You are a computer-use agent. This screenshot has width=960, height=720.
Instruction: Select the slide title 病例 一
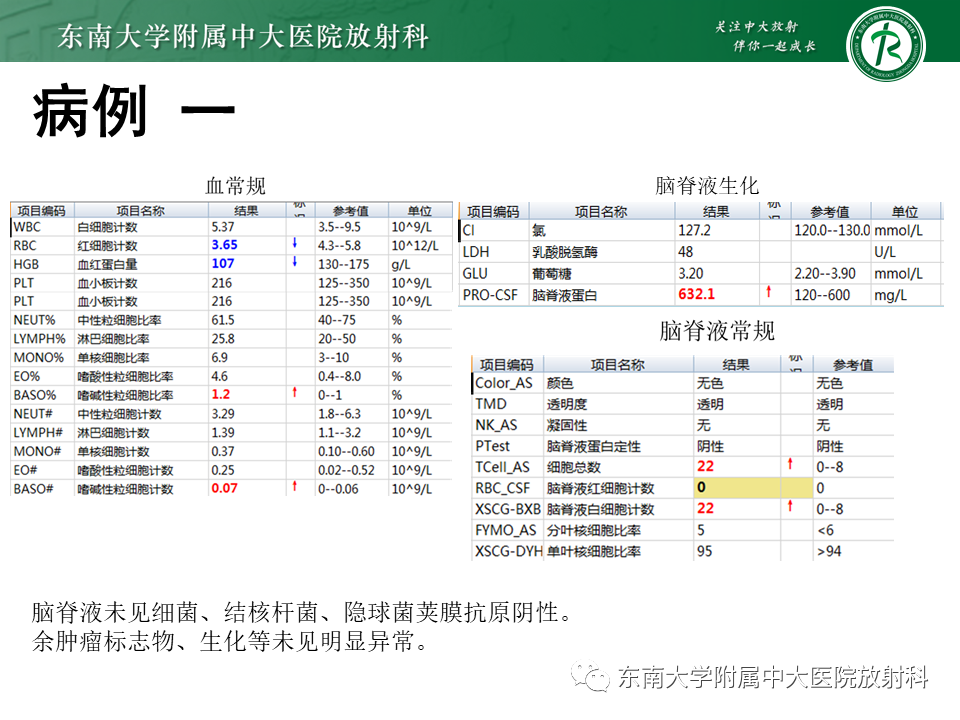pyautogui.click(x=134, y=111)
